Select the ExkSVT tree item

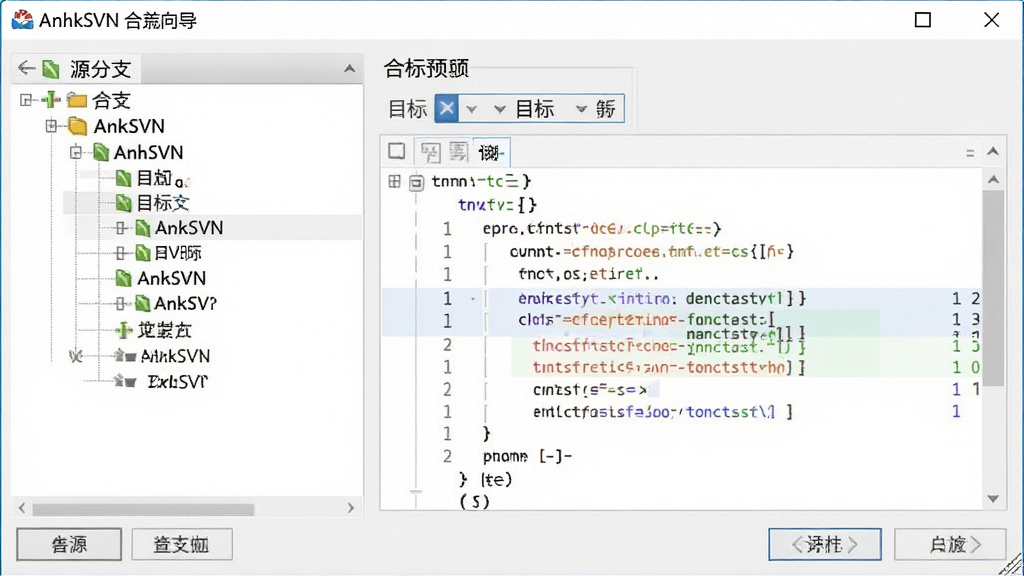click(177, 381)
